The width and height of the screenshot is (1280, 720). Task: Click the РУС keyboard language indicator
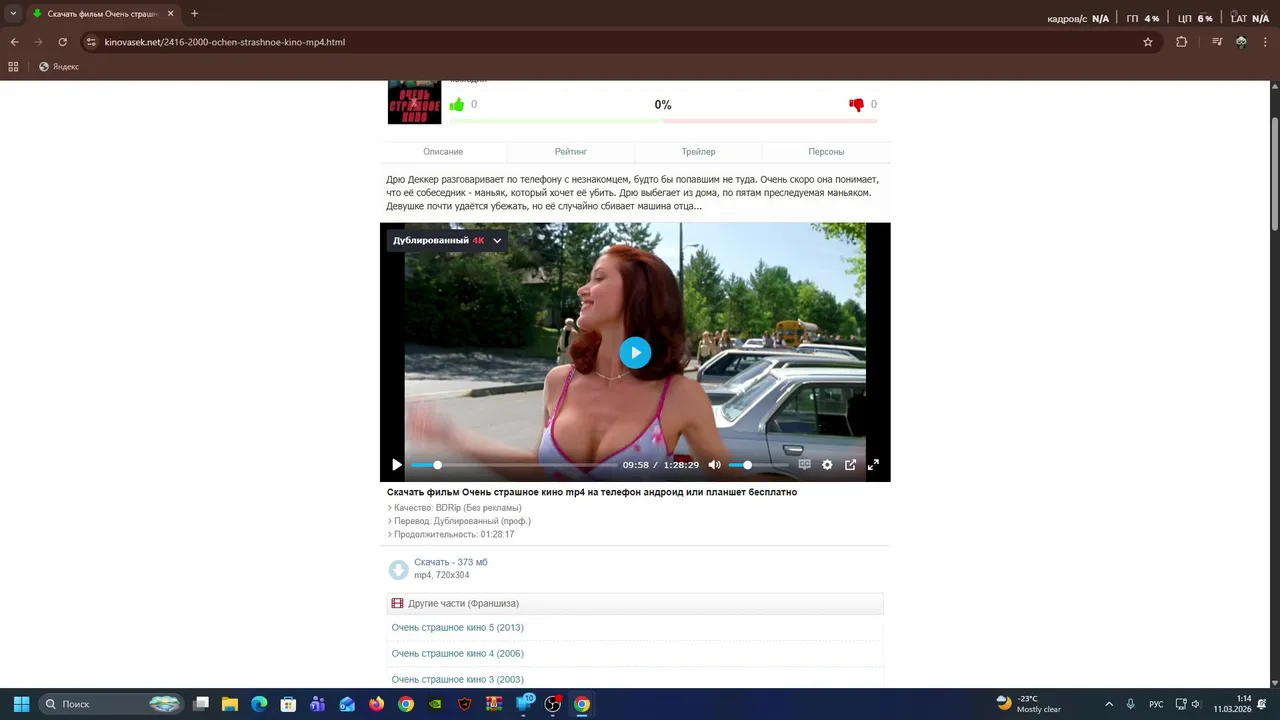point(1156,704)
